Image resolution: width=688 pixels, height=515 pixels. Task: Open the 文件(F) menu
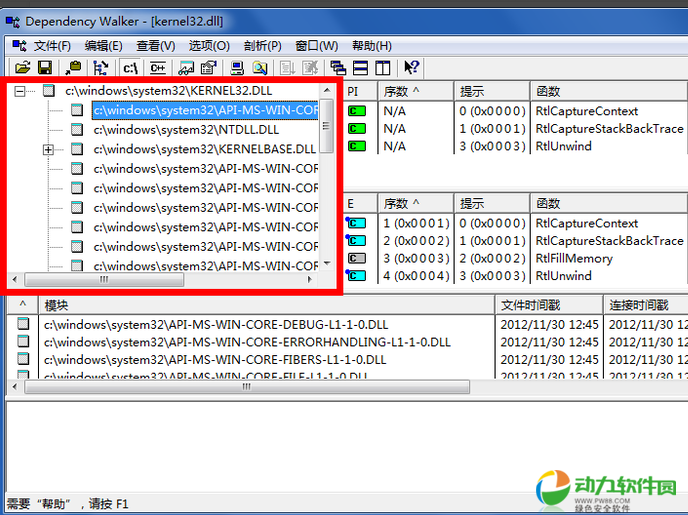pyautogui.click(x=52, y=46)
